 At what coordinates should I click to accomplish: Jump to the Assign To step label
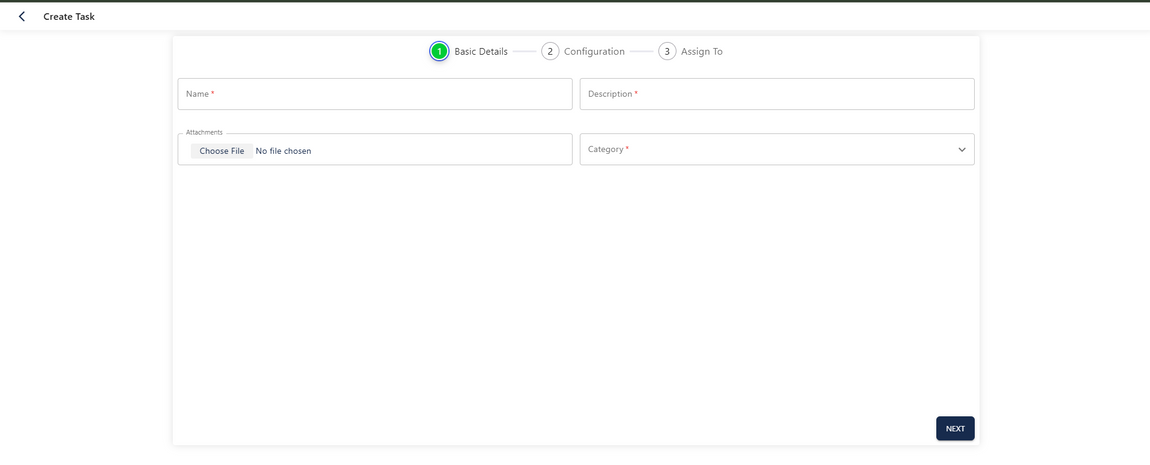click(702, 51)
